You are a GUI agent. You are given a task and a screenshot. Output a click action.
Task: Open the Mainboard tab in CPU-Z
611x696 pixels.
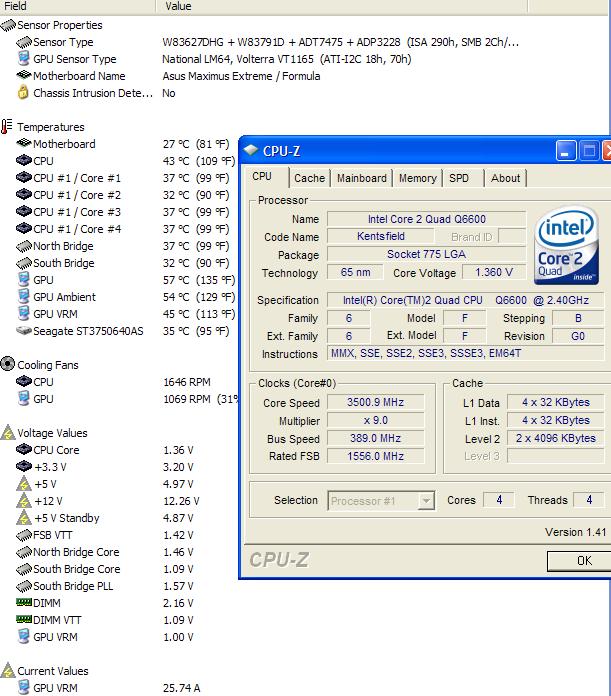[362, 178]
